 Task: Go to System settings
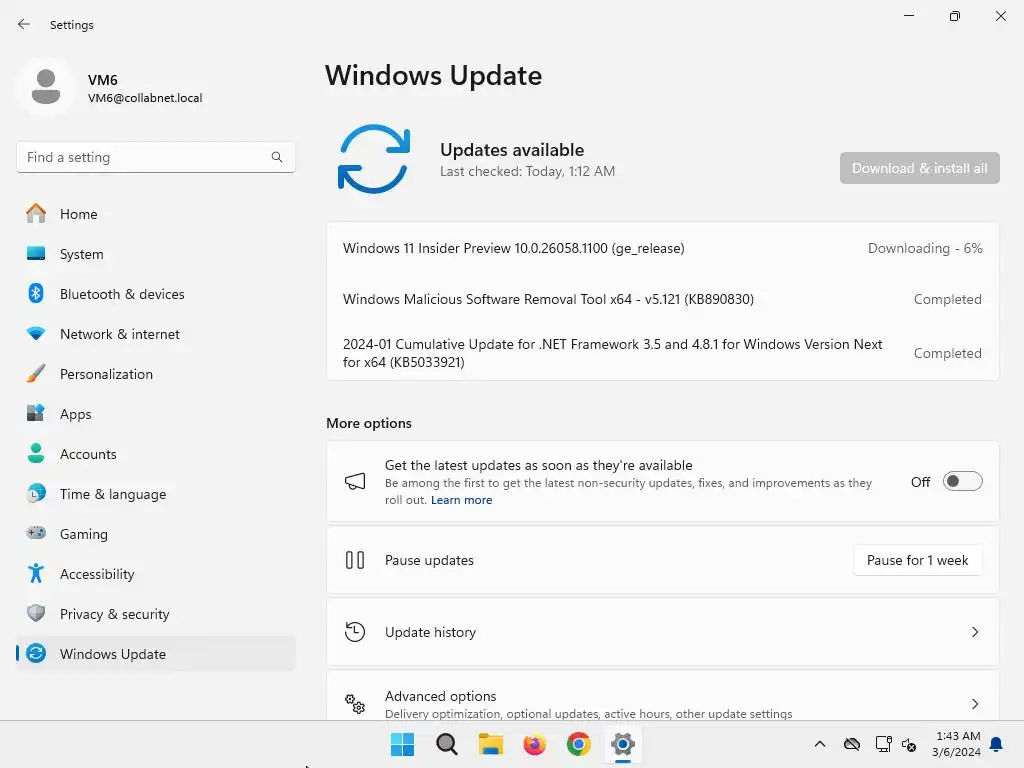coord(156,253)
